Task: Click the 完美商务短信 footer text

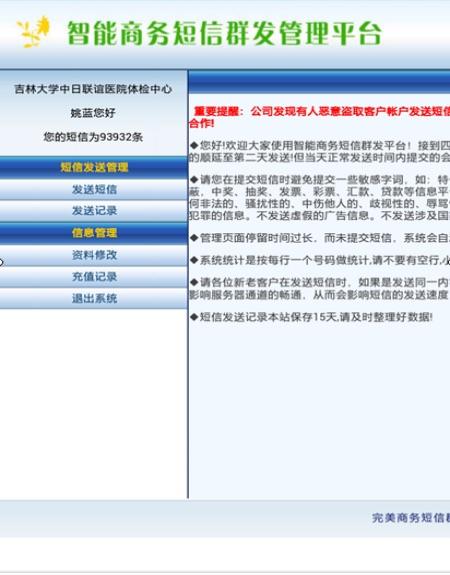Action: point(411,518)
